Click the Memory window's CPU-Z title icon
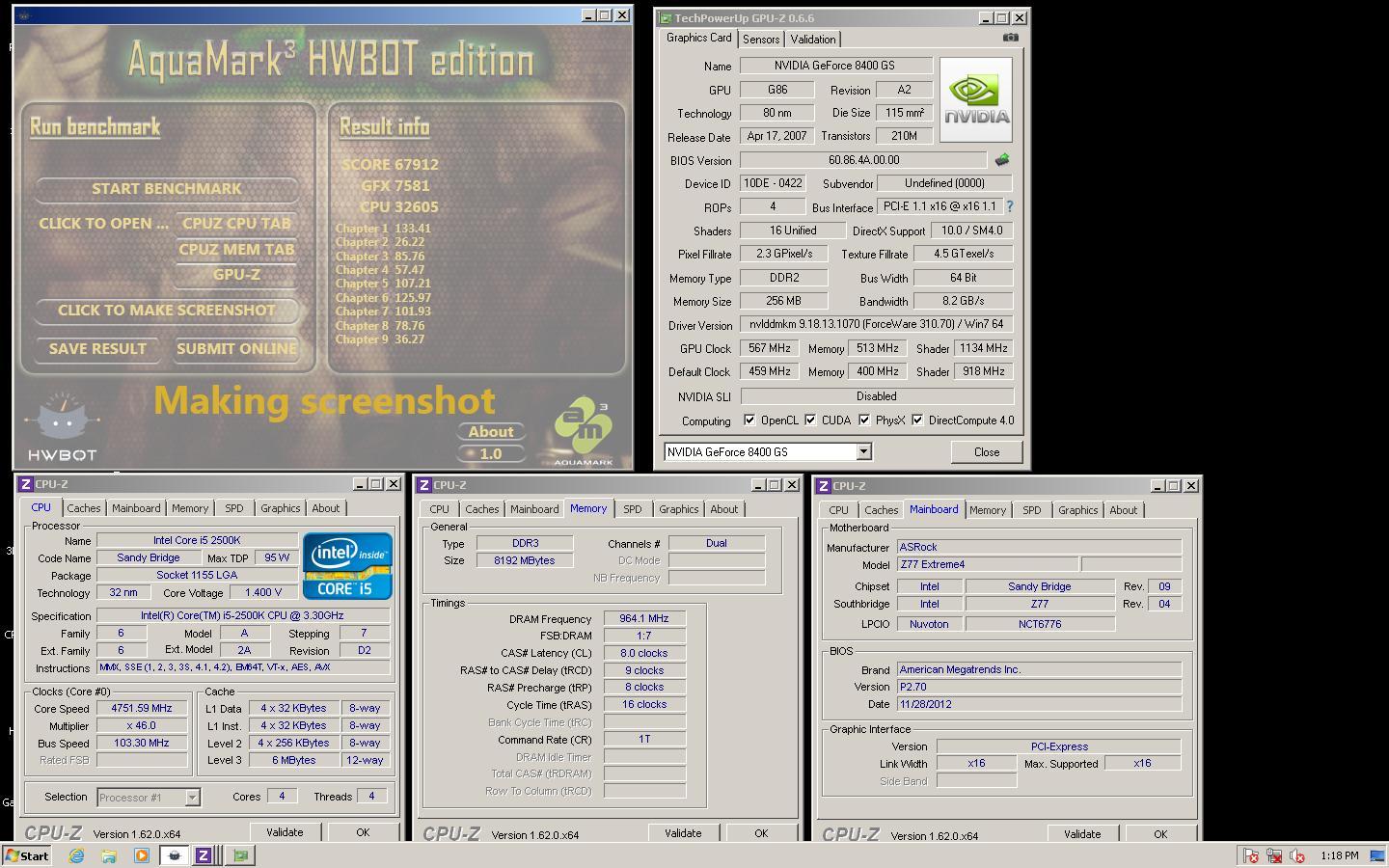 click(x=423, y=485)
